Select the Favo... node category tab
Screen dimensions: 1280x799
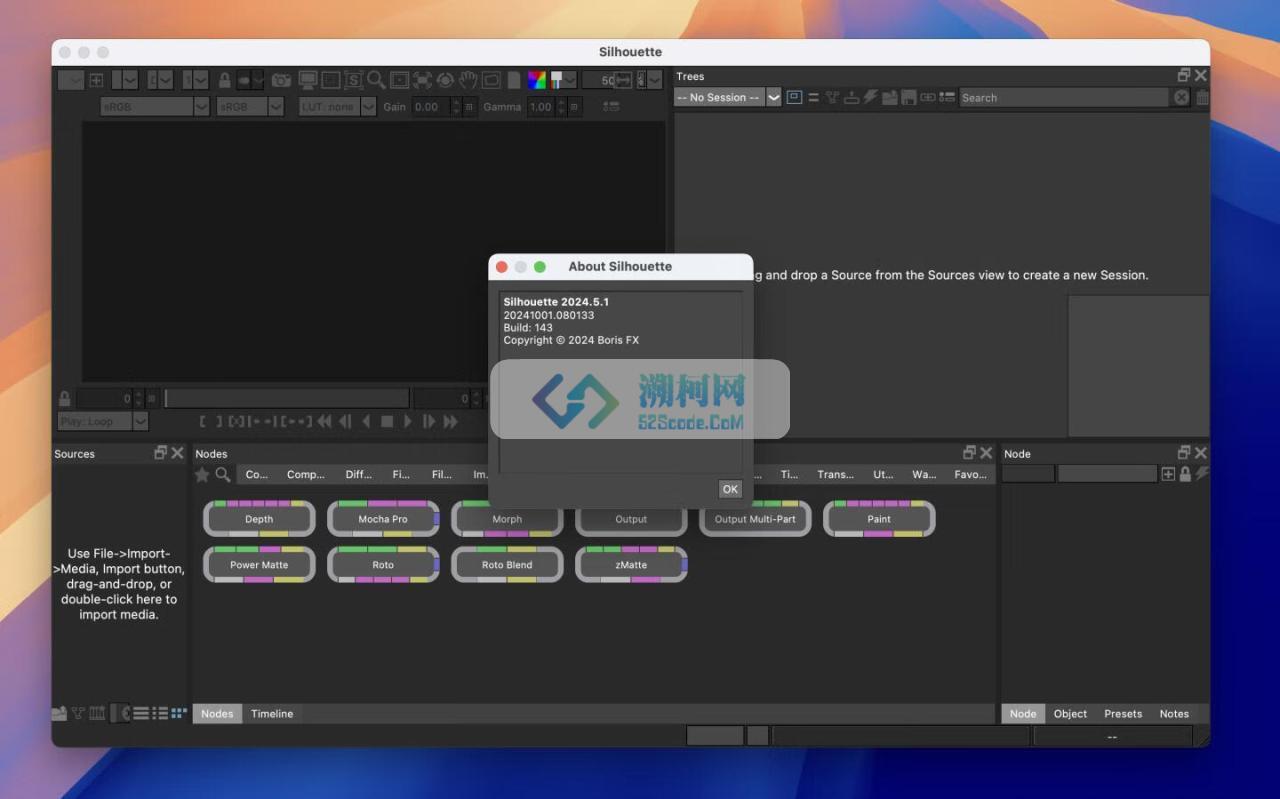pos(970,474)
